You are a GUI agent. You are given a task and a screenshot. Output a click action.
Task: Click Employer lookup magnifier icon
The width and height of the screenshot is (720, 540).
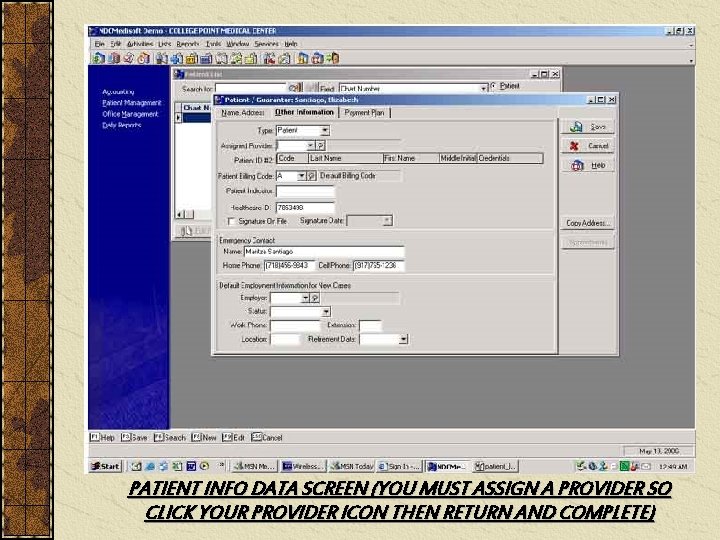coord(315,298)
